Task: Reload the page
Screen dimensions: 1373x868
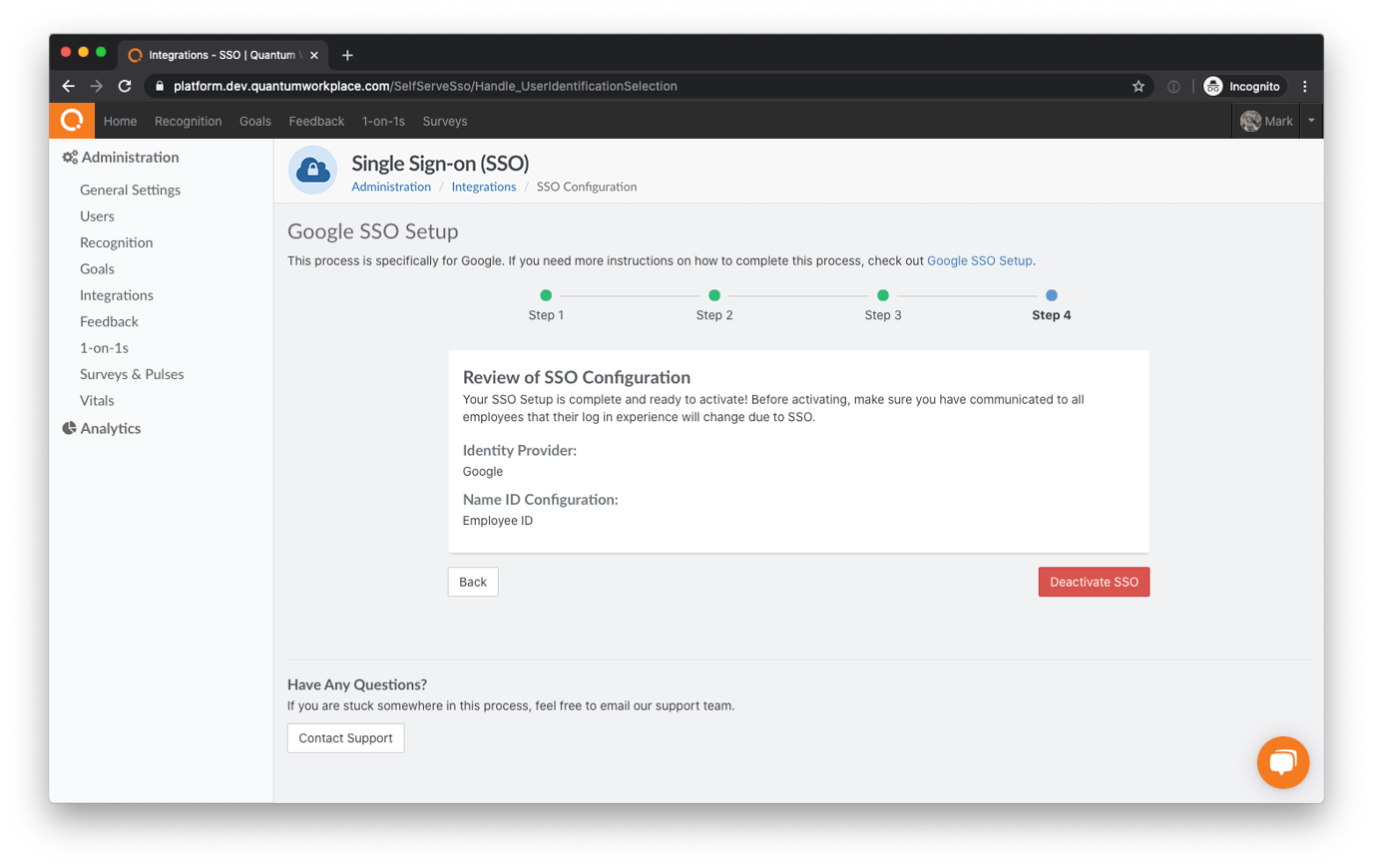Action: point(124,86)
